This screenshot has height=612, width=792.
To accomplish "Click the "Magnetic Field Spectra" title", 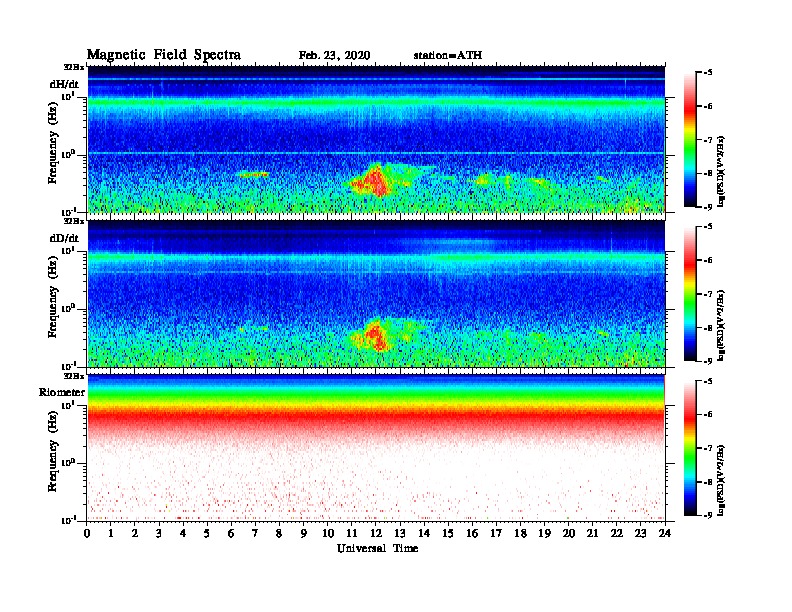I will [x=164, y=55].
